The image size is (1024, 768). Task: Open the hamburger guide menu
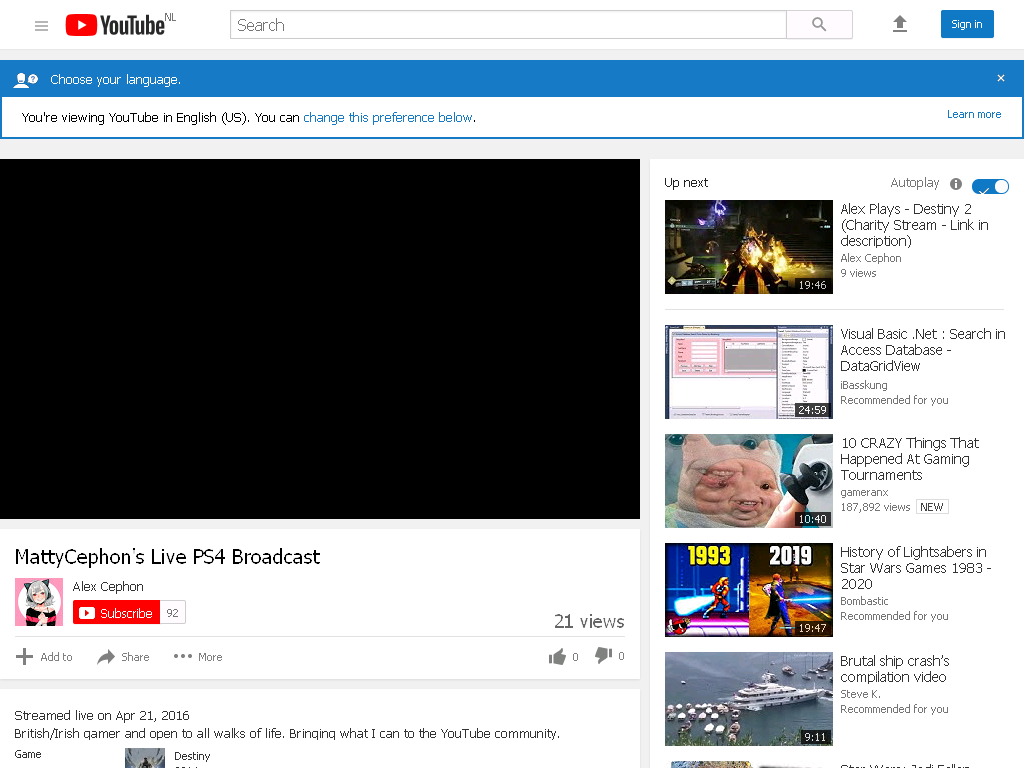click(x=41, y=25)
